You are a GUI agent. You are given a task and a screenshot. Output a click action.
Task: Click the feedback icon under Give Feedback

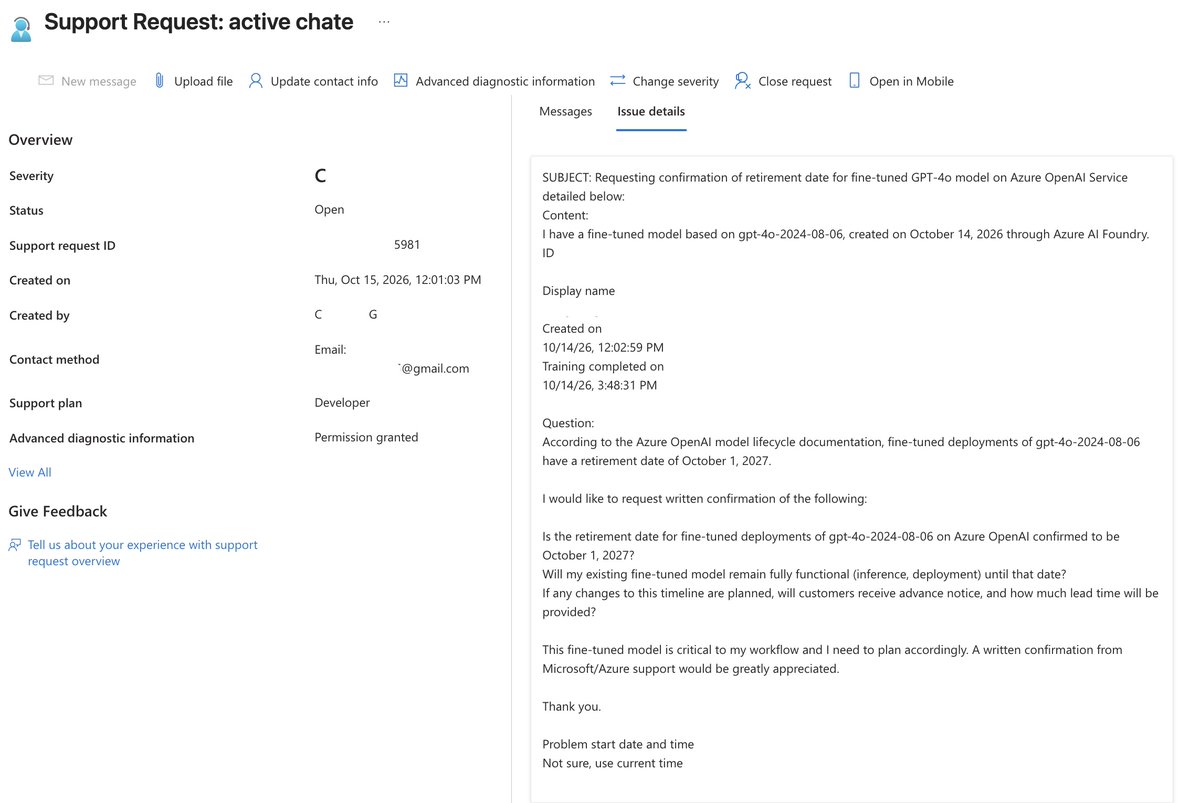pyautogui.click(x=15, y=545)
